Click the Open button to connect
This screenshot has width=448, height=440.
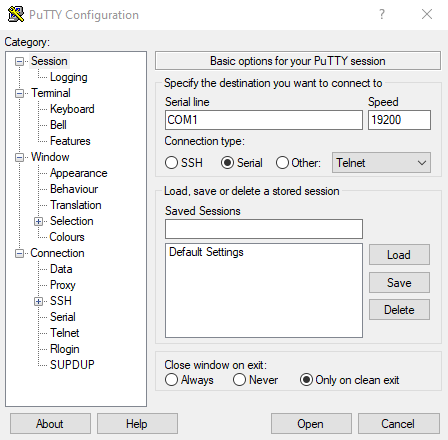click(x=311, y=424)
